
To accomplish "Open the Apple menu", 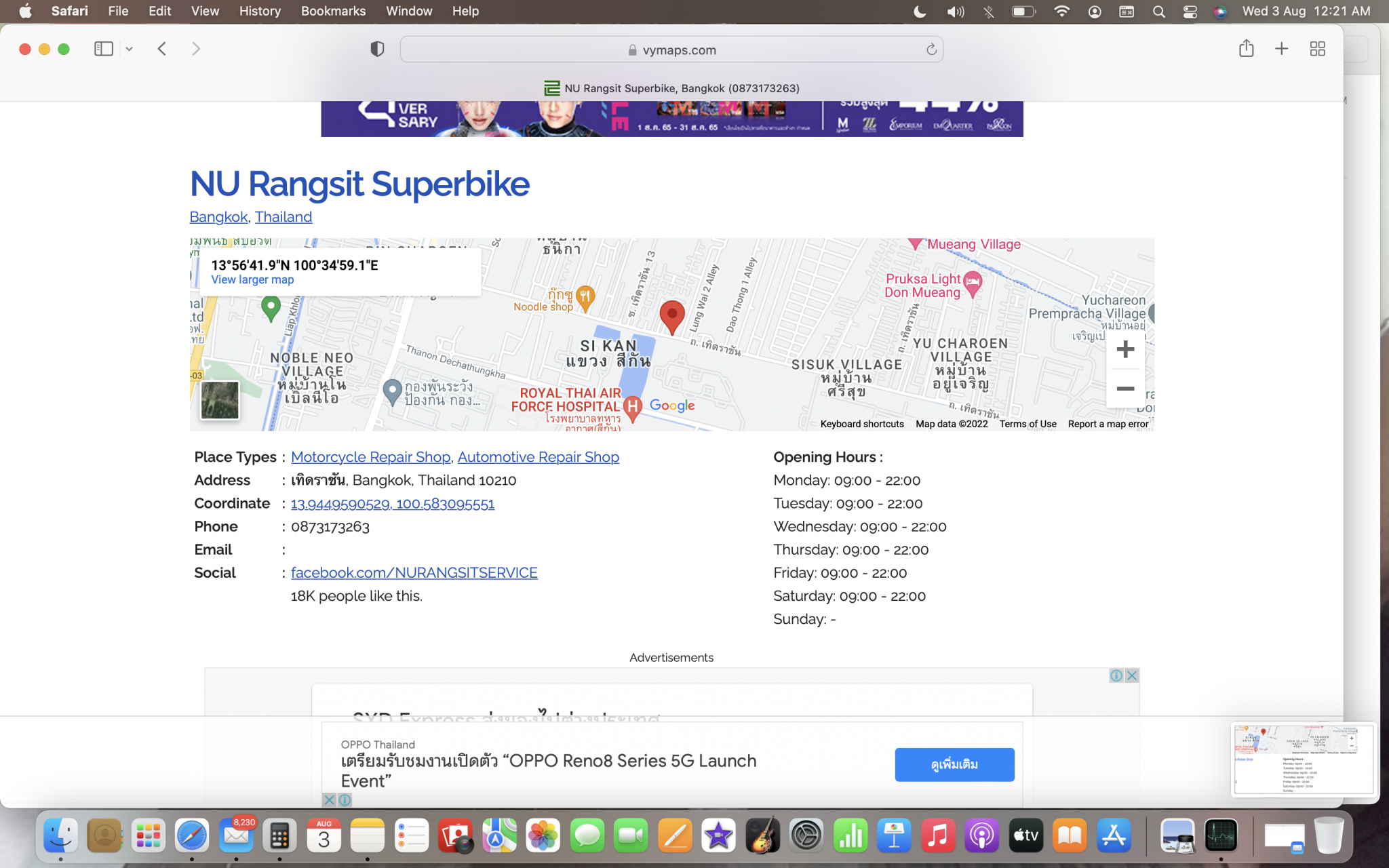I will coord(25,11).
